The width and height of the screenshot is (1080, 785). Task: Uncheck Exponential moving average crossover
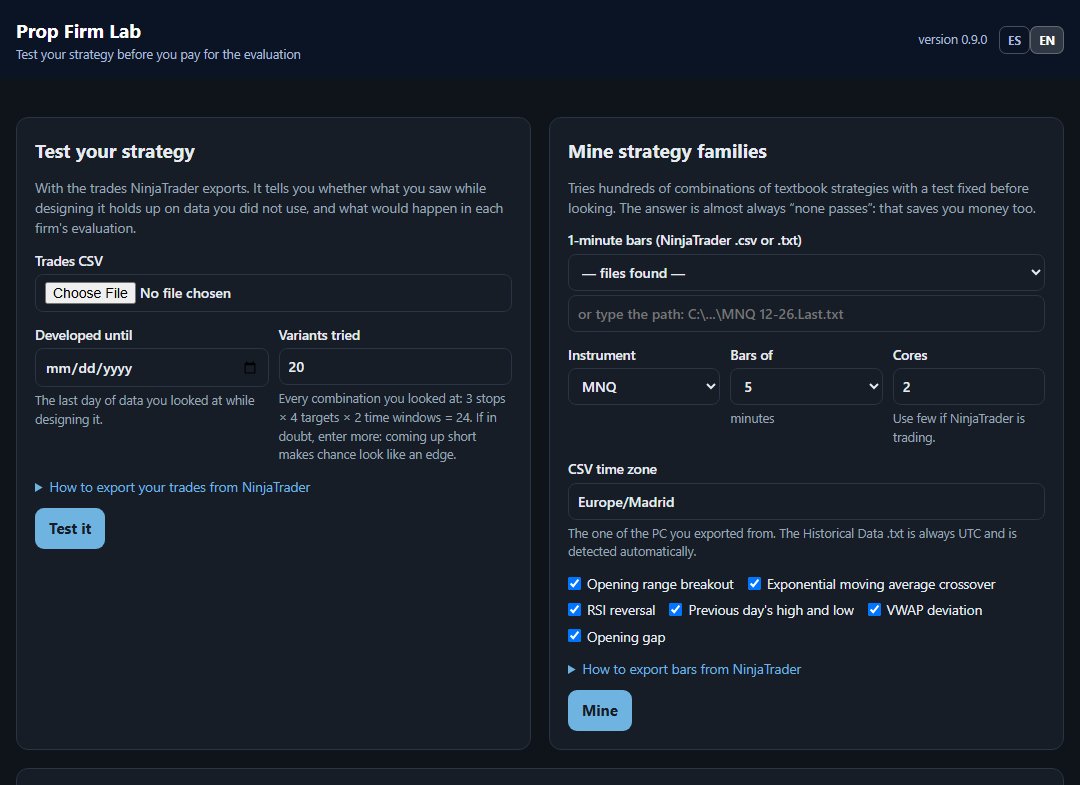pos(754,584)
